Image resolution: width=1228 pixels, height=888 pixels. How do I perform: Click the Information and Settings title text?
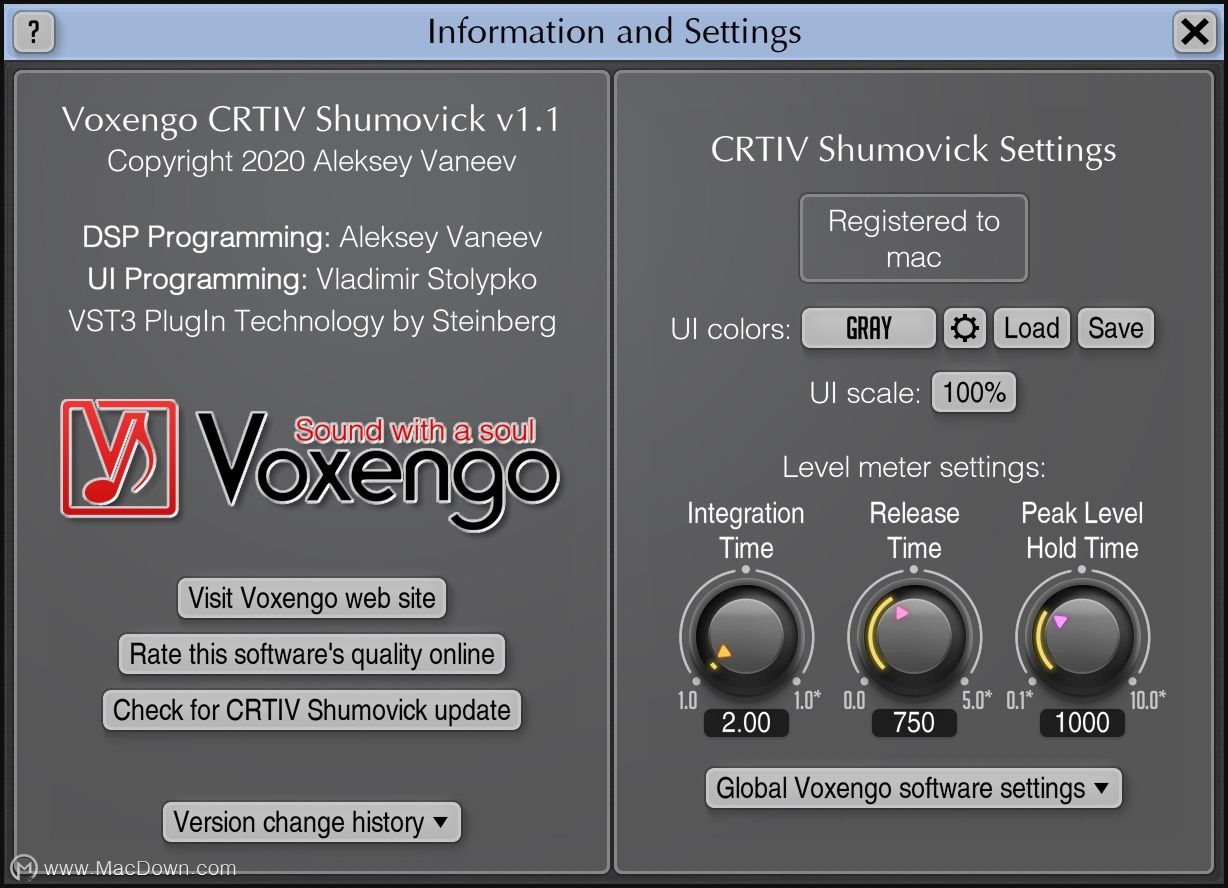[614, 32]
